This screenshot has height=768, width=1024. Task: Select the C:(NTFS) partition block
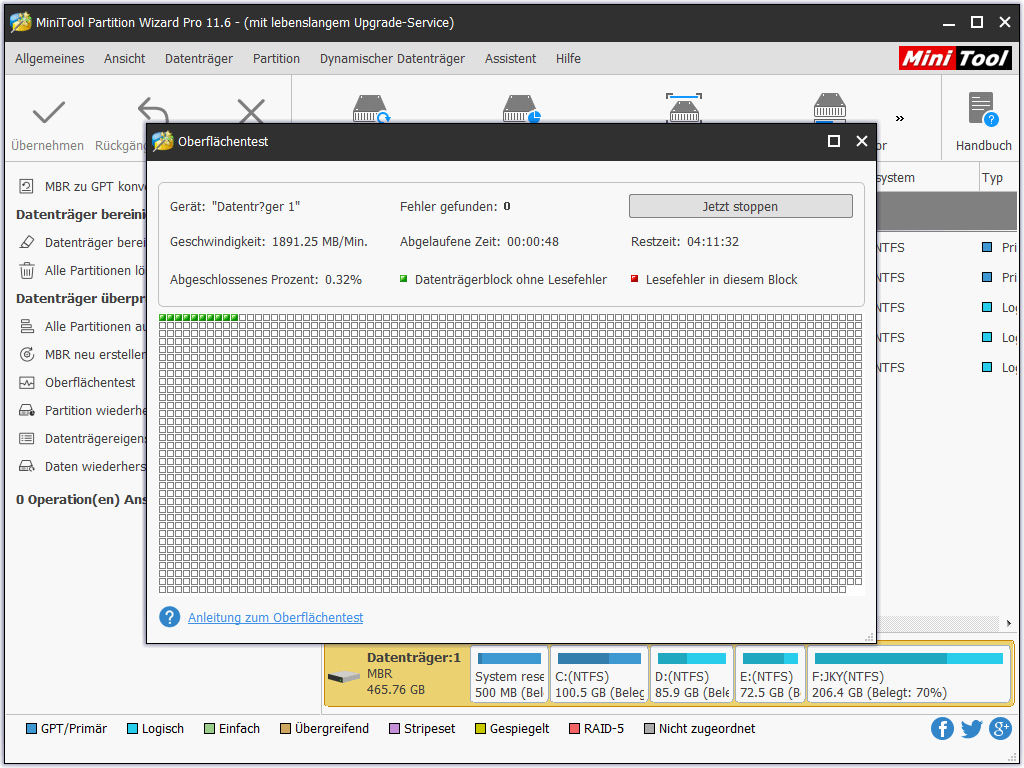pyautogui.click(x=599, y=675)
